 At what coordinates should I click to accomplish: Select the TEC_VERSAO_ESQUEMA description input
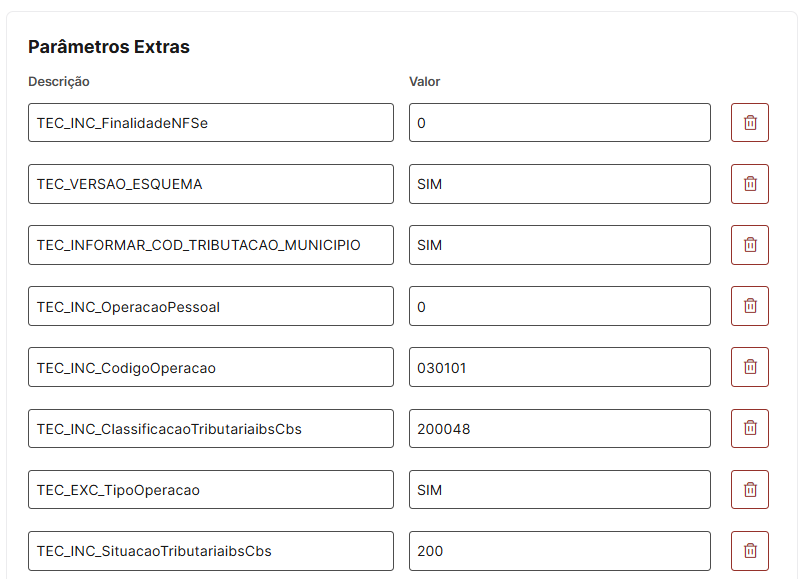point(211,184)
